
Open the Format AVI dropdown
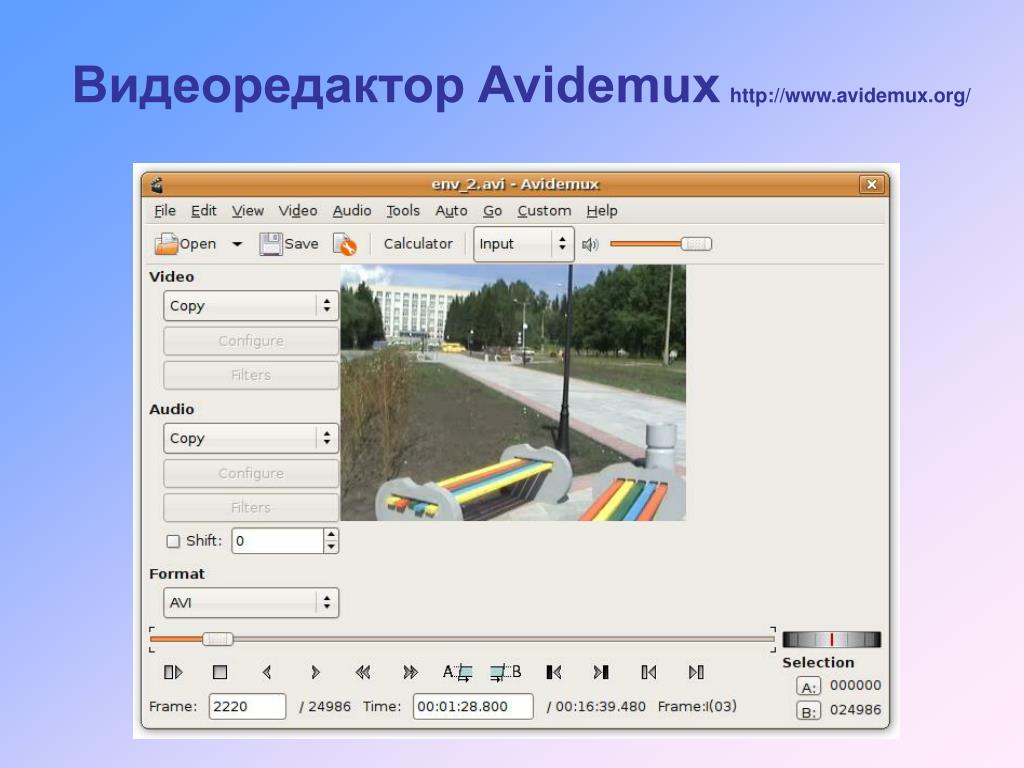(x=251, y=603)
